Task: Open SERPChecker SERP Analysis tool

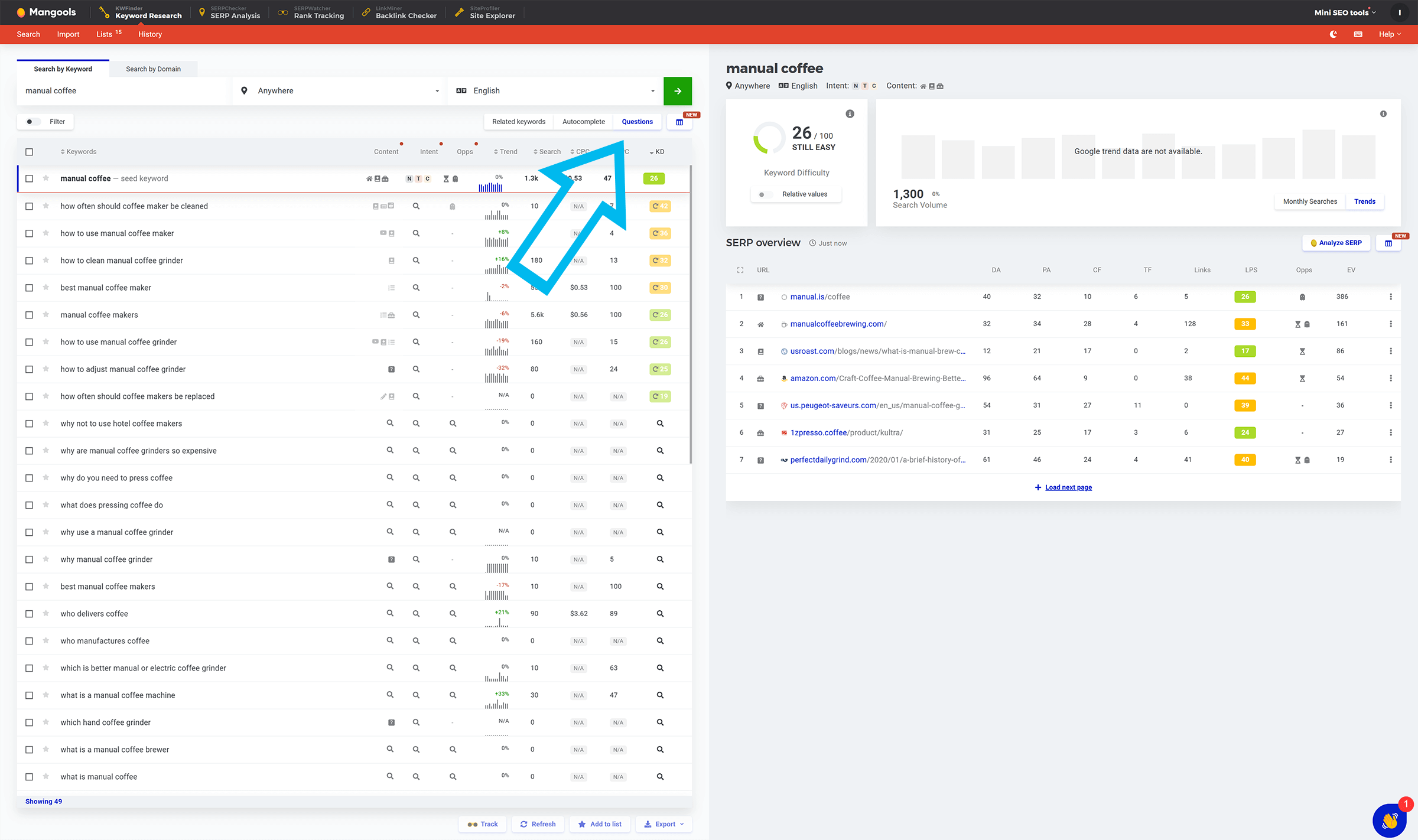Action: 229,12
